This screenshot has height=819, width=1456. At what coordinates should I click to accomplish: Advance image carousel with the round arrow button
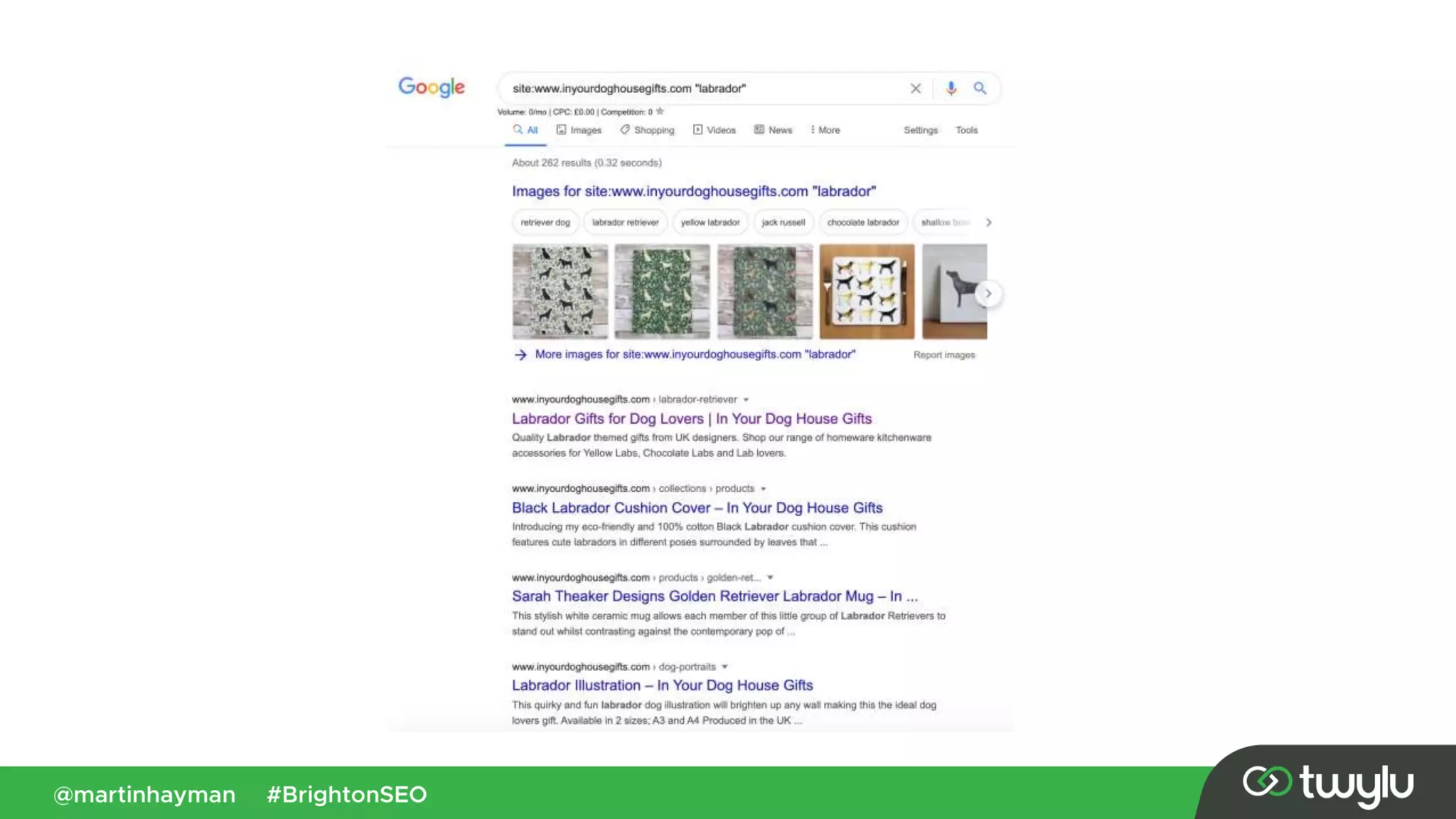pyautogui.click(x=988, y=294)
